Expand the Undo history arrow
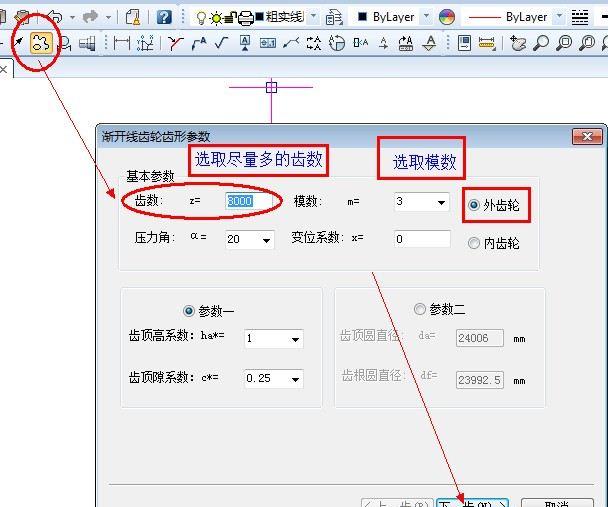The width and height of the screenshot is (608, 507). pos(72,17)
